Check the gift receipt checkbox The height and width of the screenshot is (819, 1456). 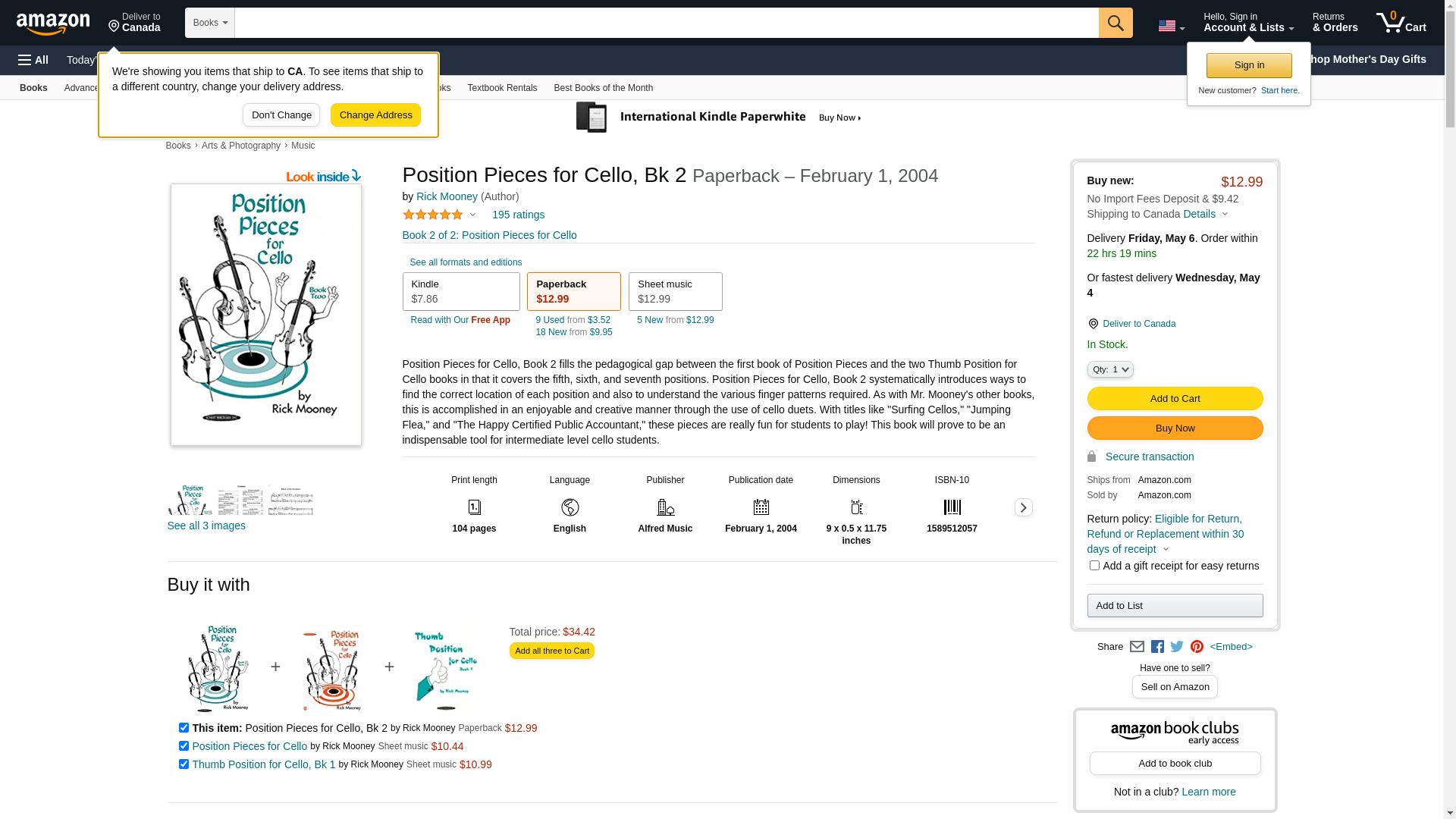click(1094, 566)
